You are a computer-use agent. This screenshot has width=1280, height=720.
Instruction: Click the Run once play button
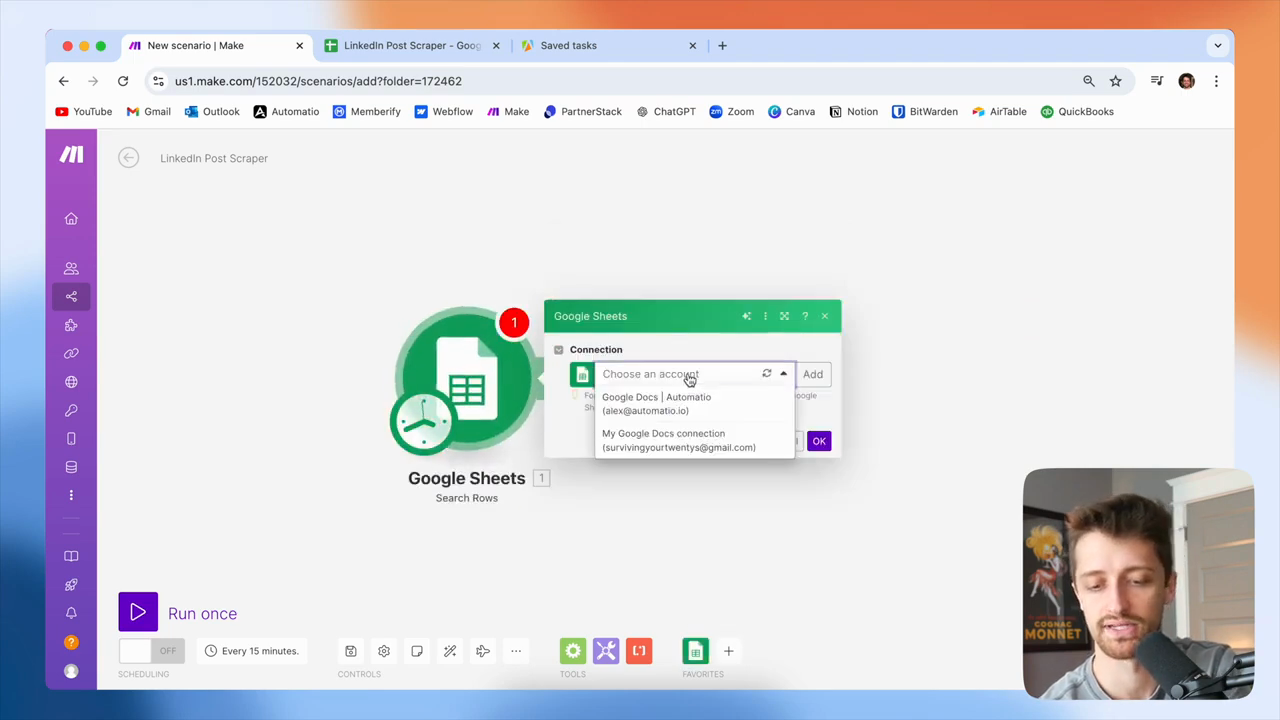pyautogui.click(x=138, y=613)
